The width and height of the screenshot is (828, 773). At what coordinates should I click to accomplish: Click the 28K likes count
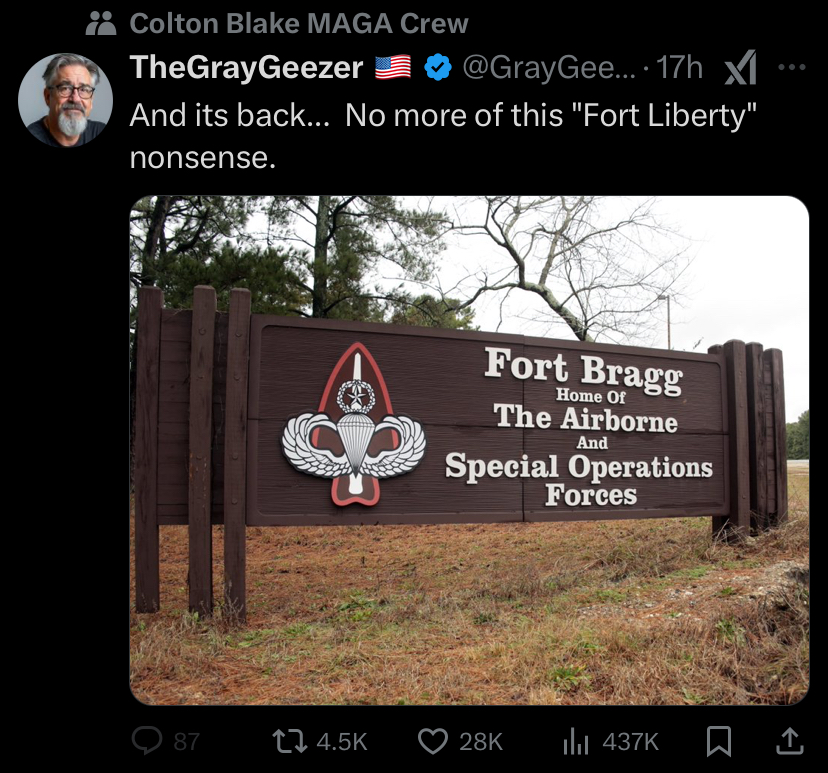481,741
